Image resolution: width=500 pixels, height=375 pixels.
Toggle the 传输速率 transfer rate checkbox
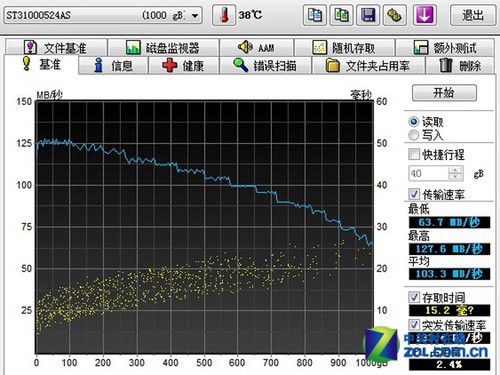(414, 194)
